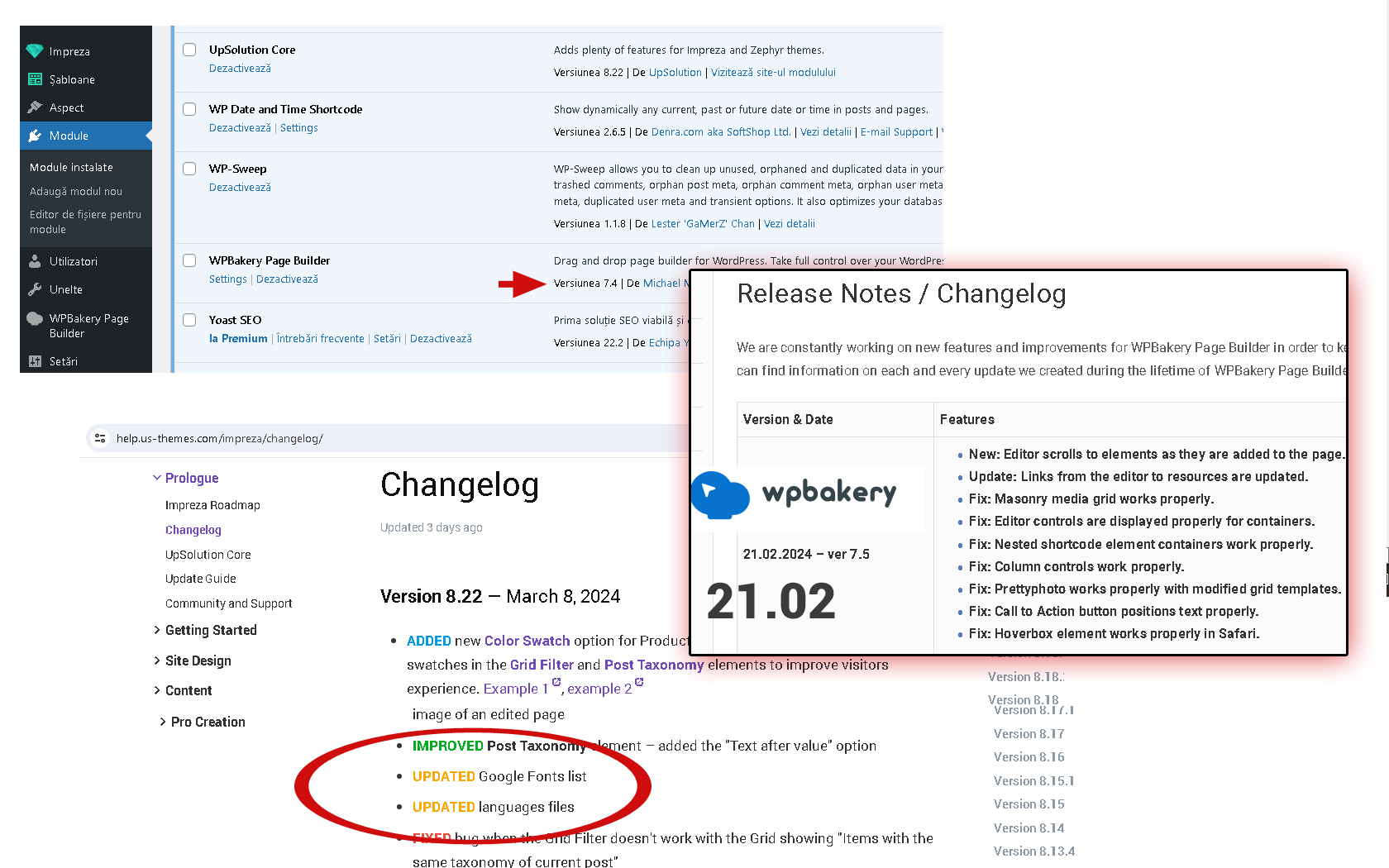Check the WP-Sweep plugin checkbox
The width and height of the screenshot is (1389, 868).
[x=189, y=169]
